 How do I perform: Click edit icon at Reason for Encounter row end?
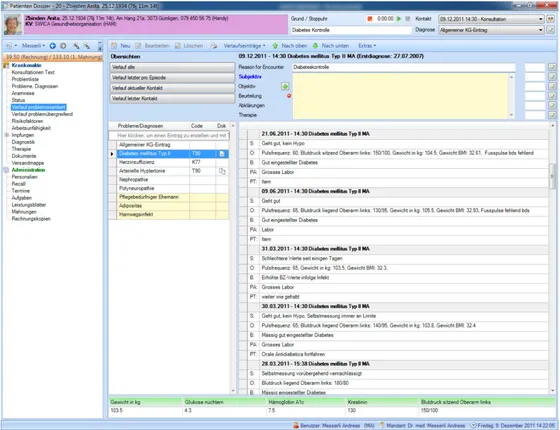tap(552, 67)
